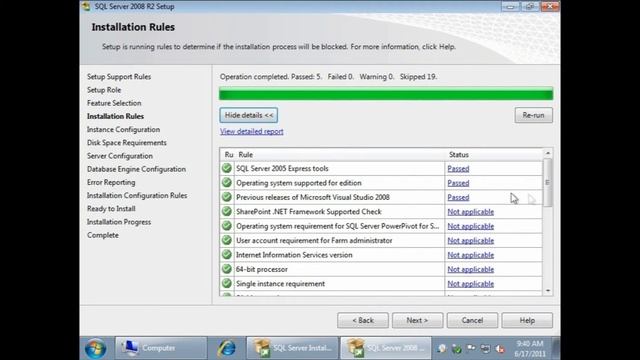
Task: Select Feature Selection step
Action: [x=114, y=103]
